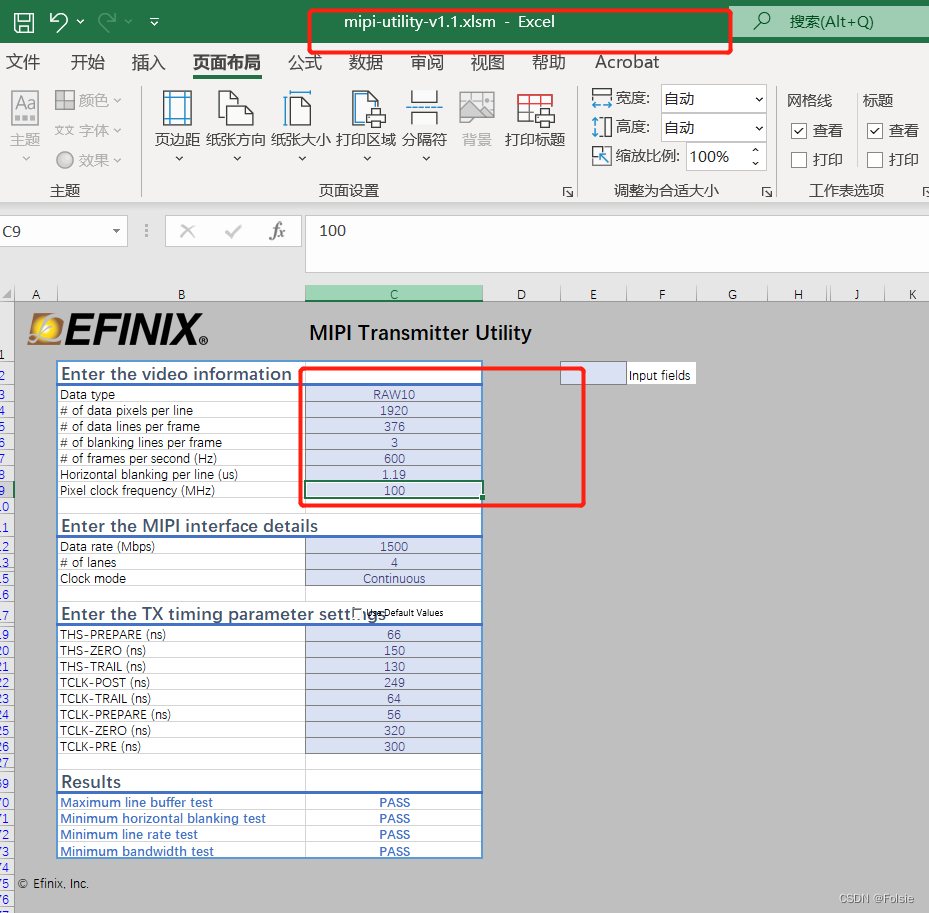Click the 分隔符 breaks icon

[x=425, y=108]
